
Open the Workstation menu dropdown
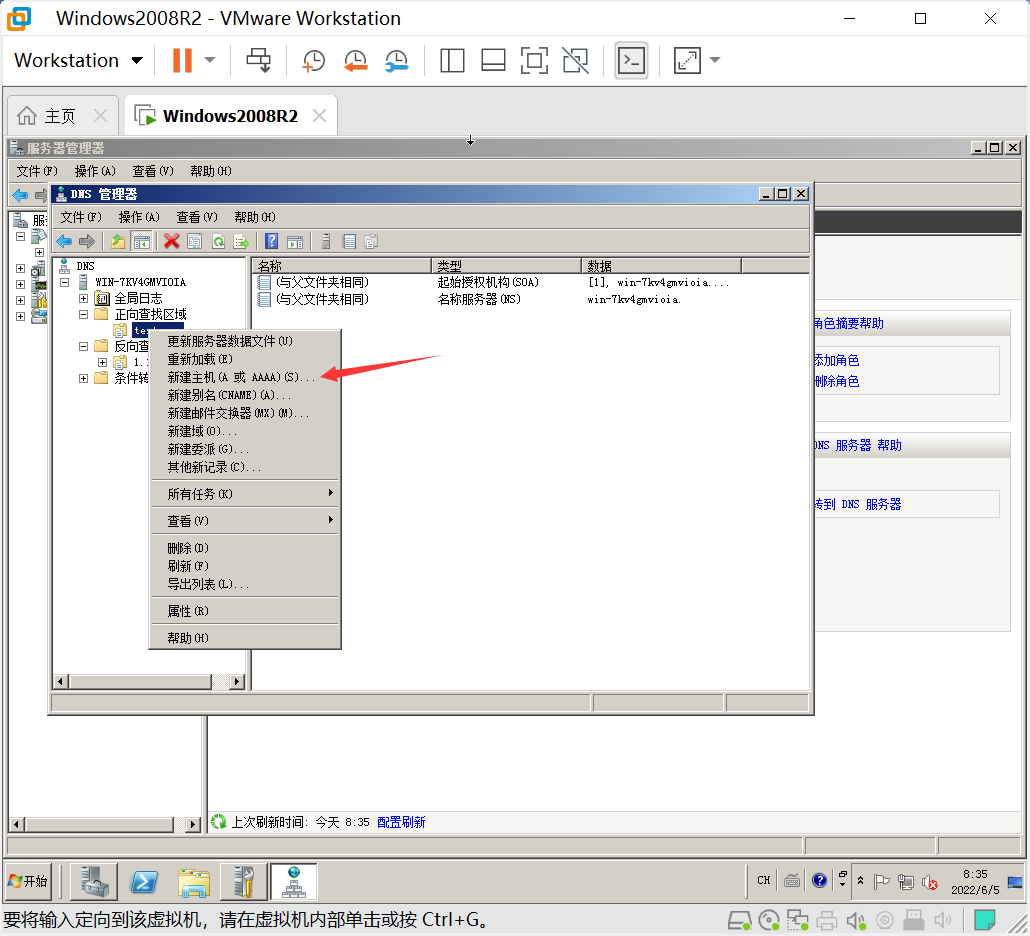coord(78,60)
